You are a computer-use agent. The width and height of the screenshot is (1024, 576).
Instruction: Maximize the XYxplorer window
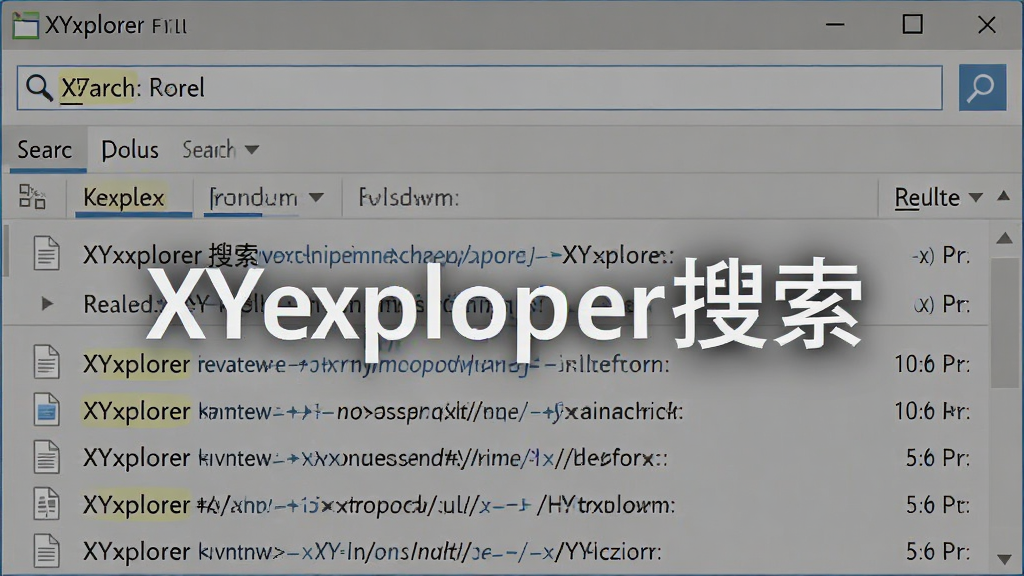(x=912, y=25)
